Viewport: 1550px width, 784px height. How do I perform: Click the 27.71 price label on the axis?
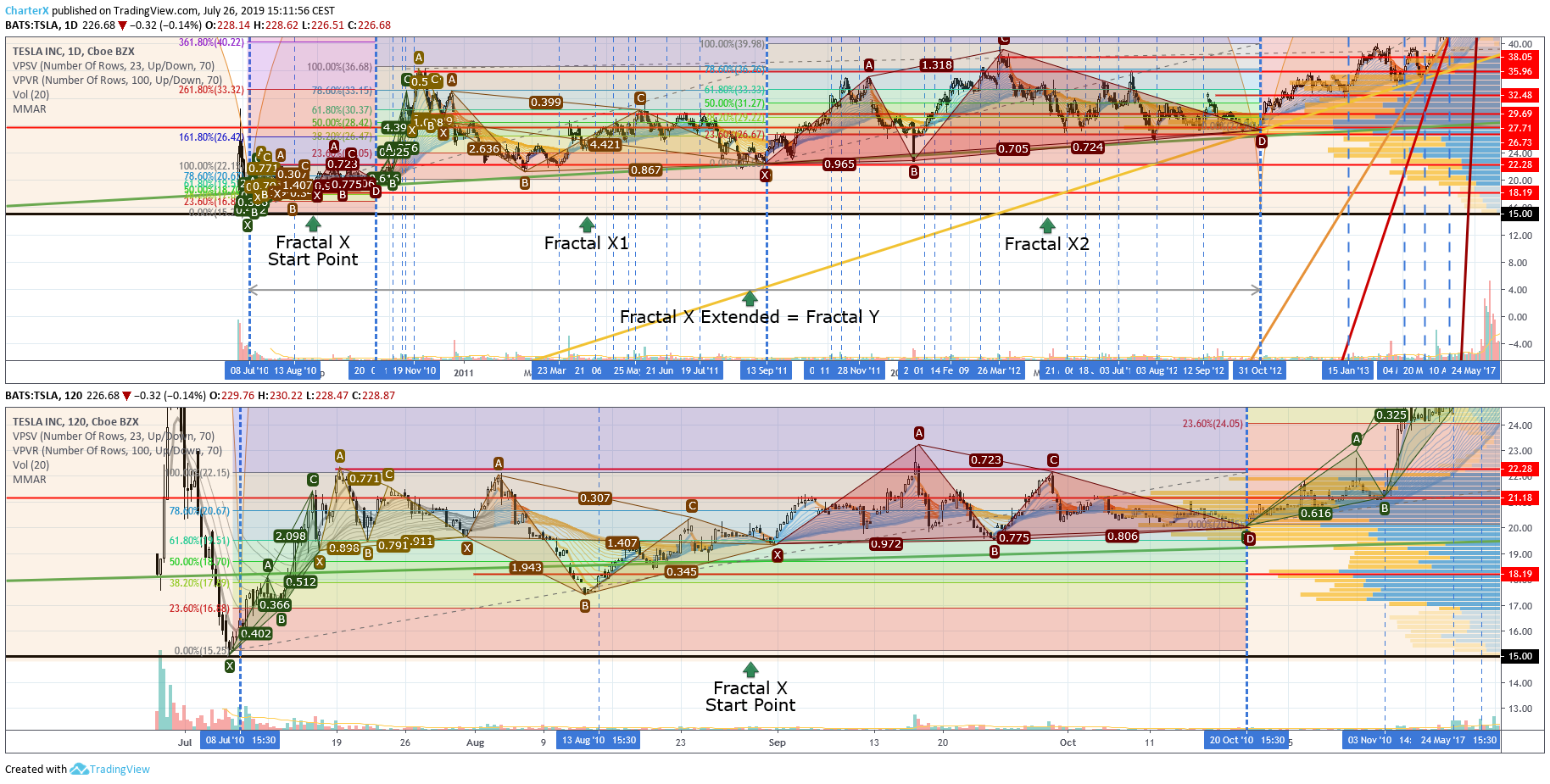(x=1520, y=128)
